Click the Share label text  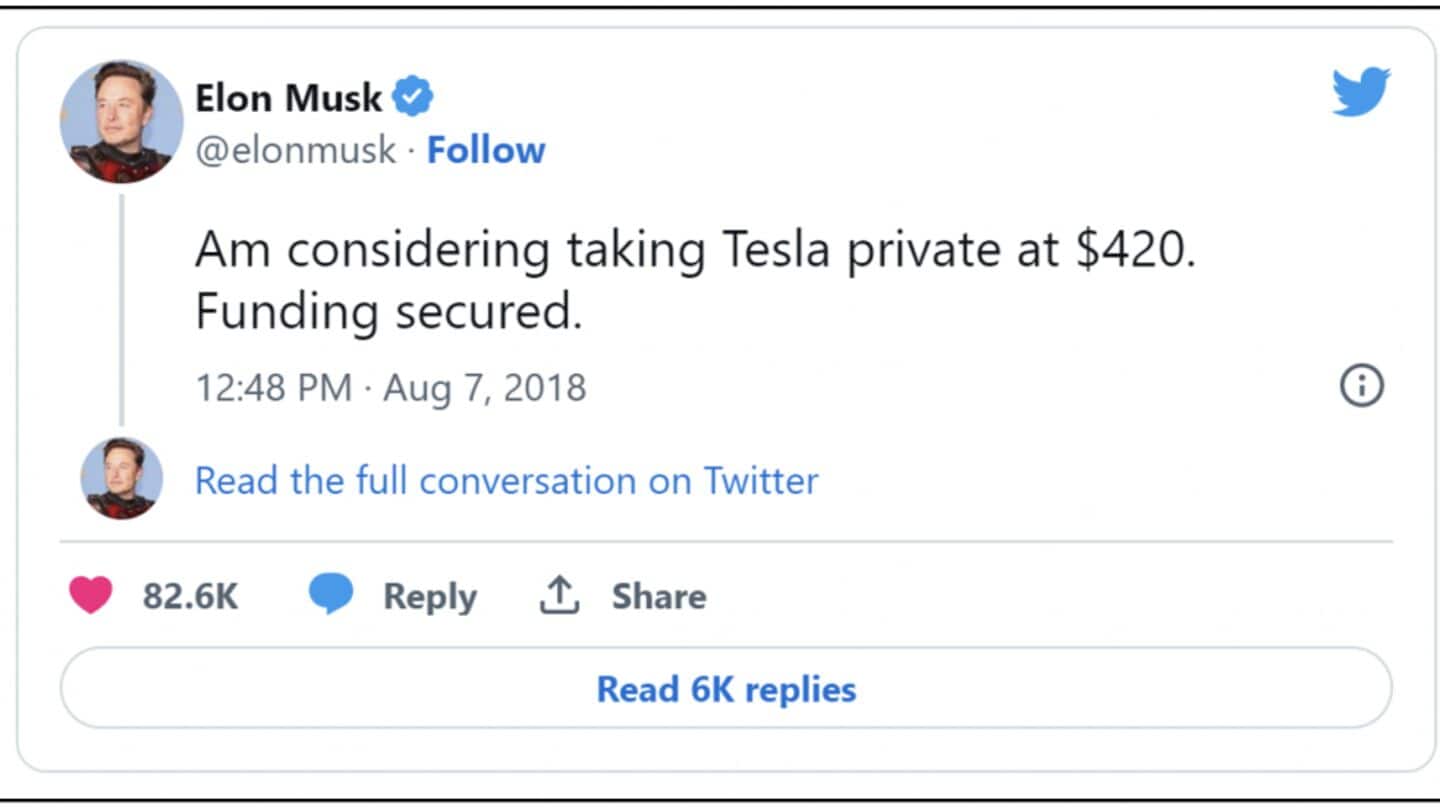[657, 596]
